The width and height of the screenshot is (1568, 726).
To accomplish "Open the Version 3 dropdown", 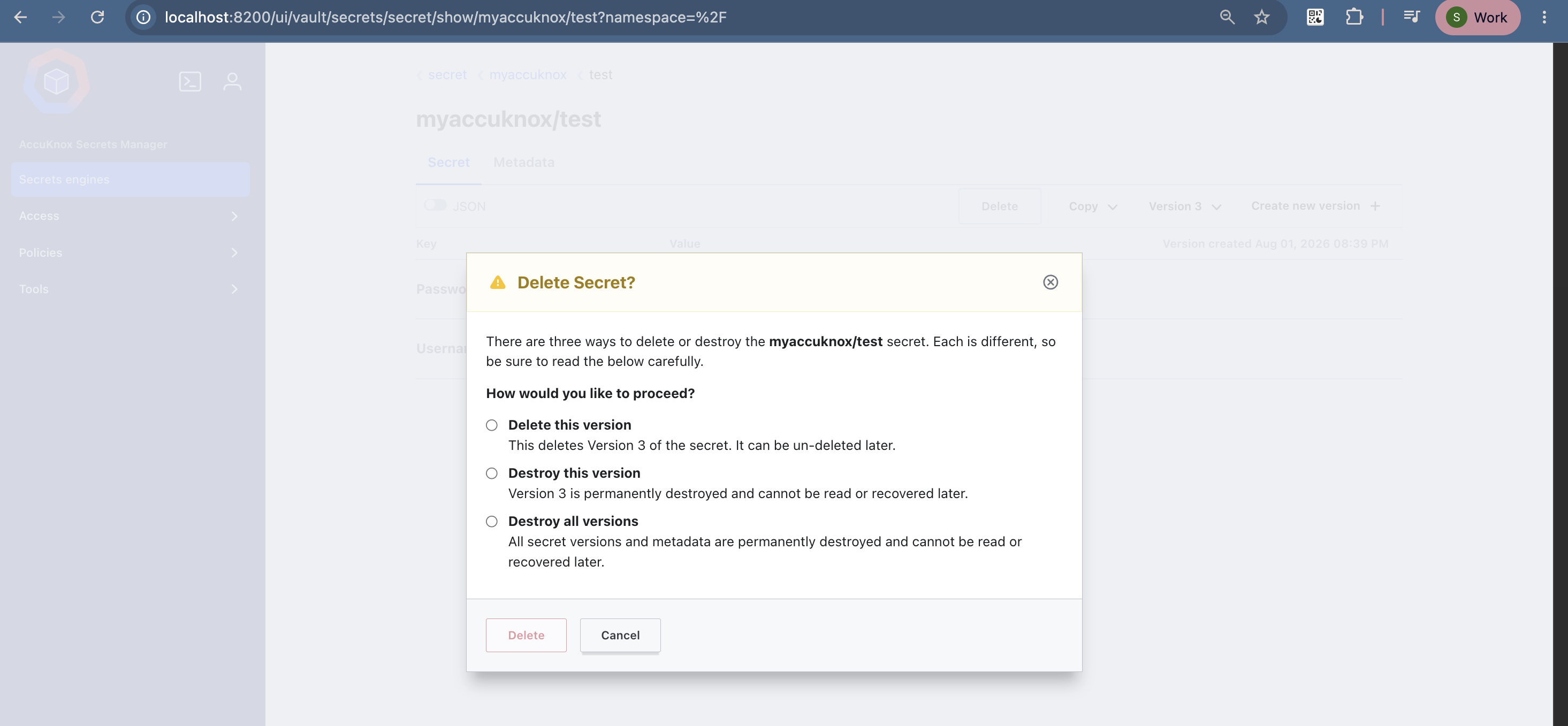I will pos(1185,207).
